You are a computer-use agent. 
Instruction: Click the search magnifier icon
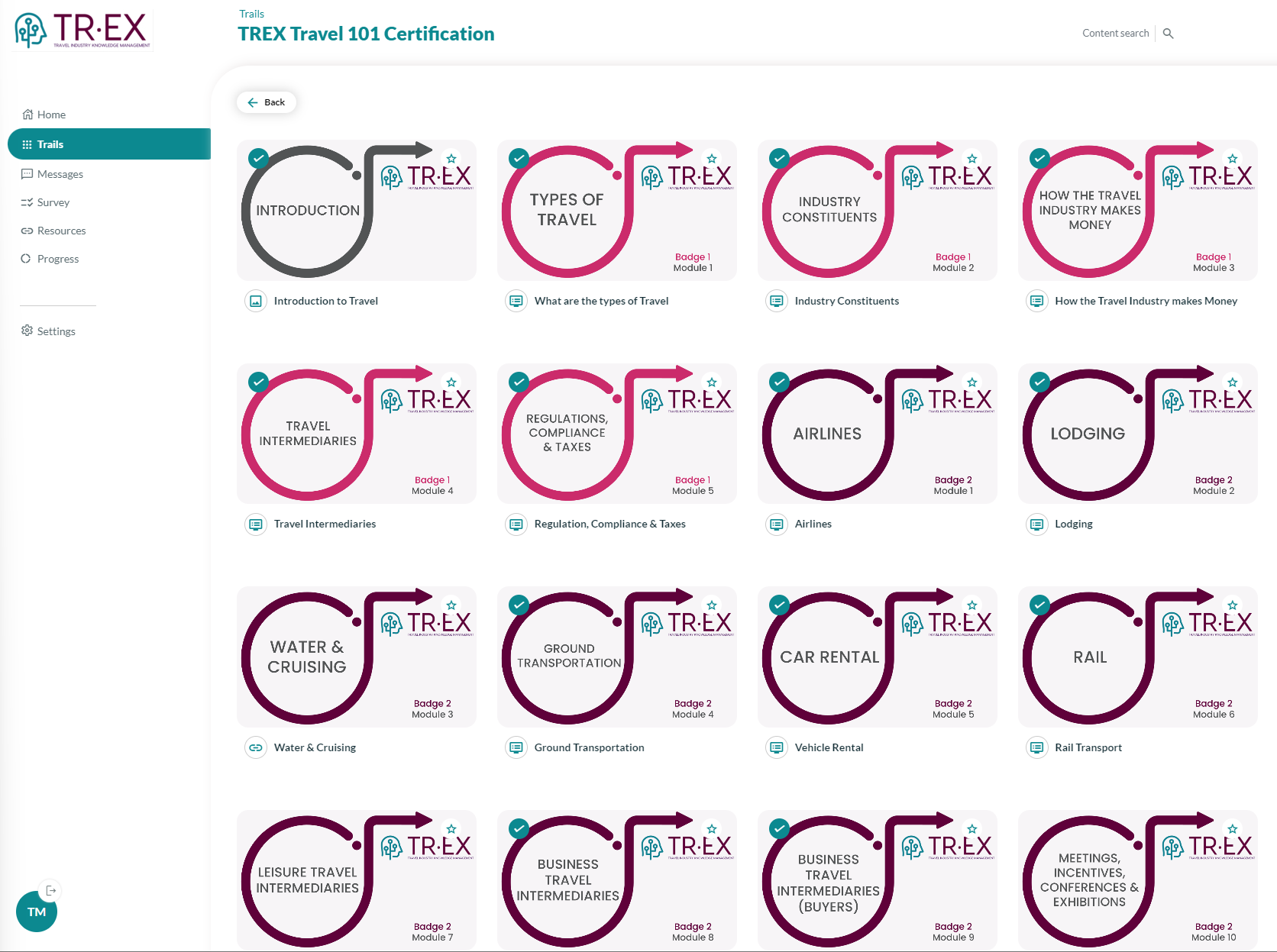[x=1168, y=34]
